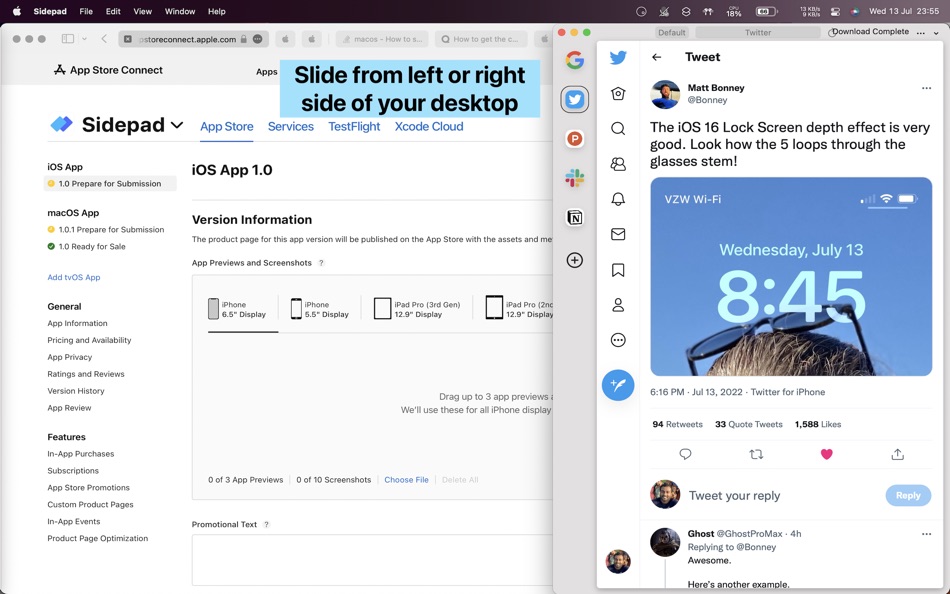950x594 pixels.
Task: Open the Edit menu
Action: tap(113, 11)
